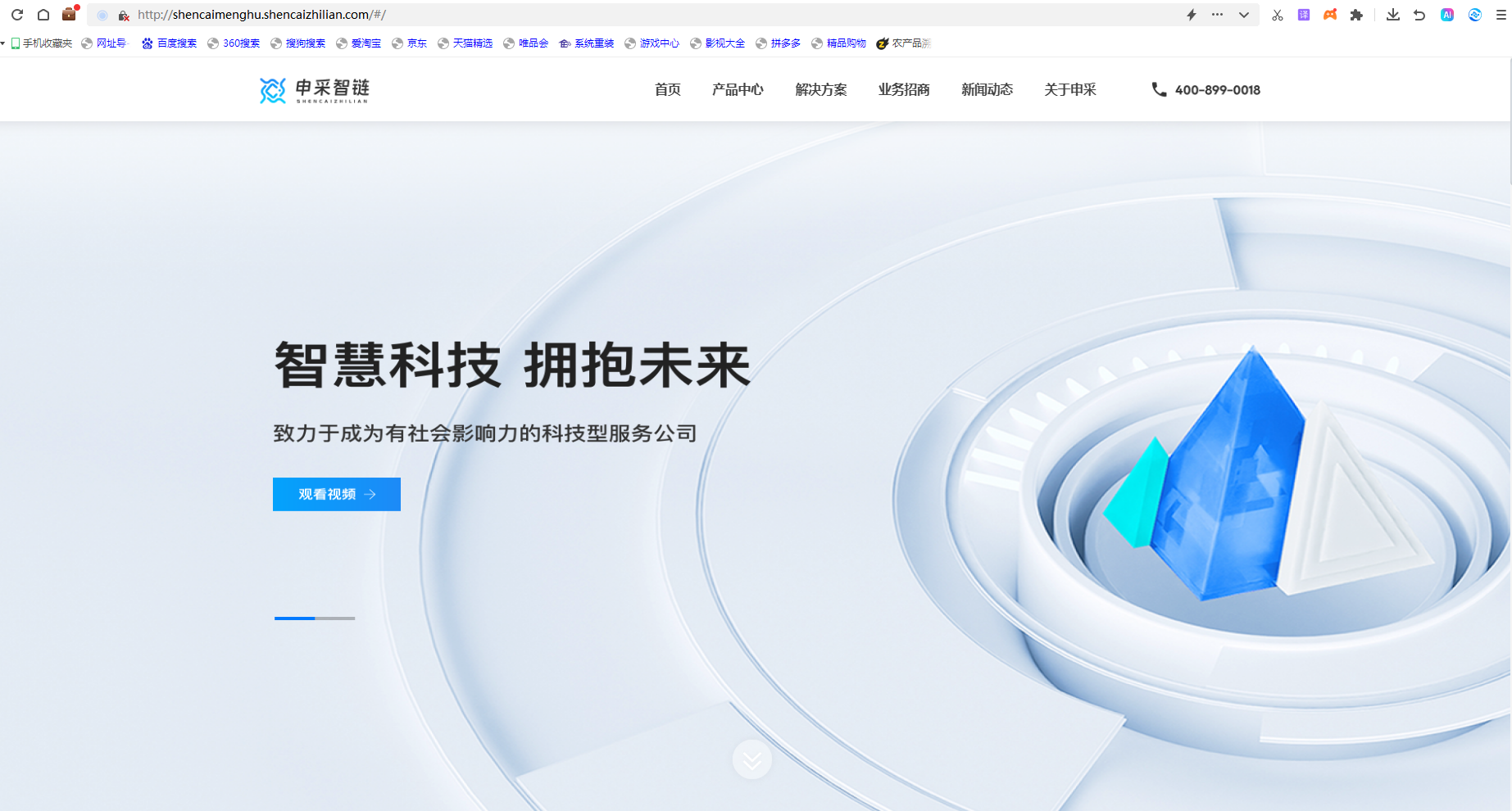This screenshot has width=1512, height=811.
Task: Click the lightning speed-mode icon
Action: (x=1192, y=15)
